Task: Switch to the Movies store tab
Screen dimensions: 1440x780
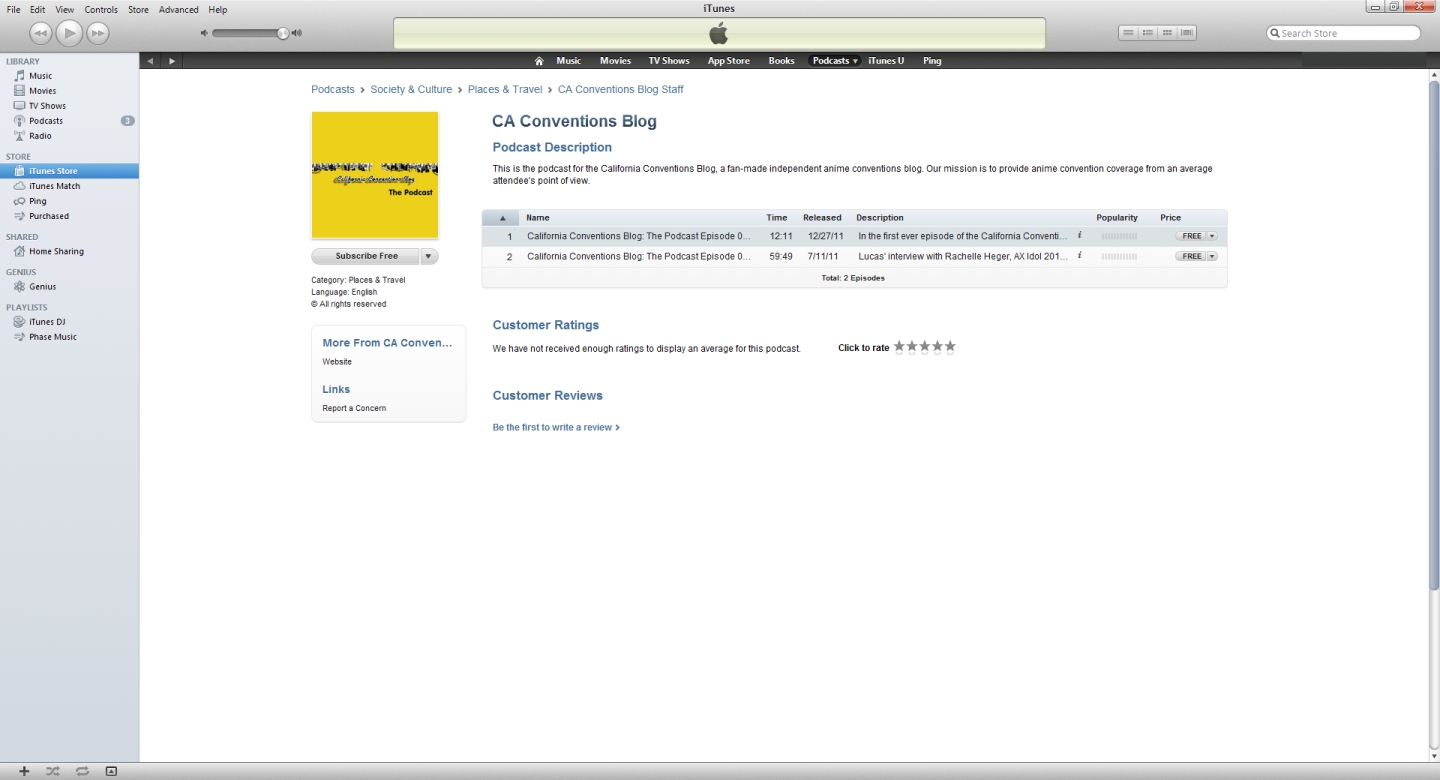Action: 616,61
